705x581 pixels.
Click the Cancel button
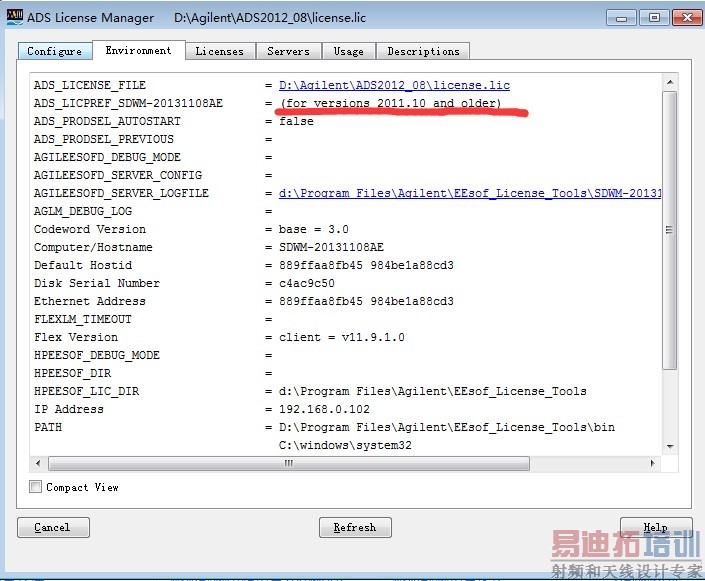(x=53, y=527)
